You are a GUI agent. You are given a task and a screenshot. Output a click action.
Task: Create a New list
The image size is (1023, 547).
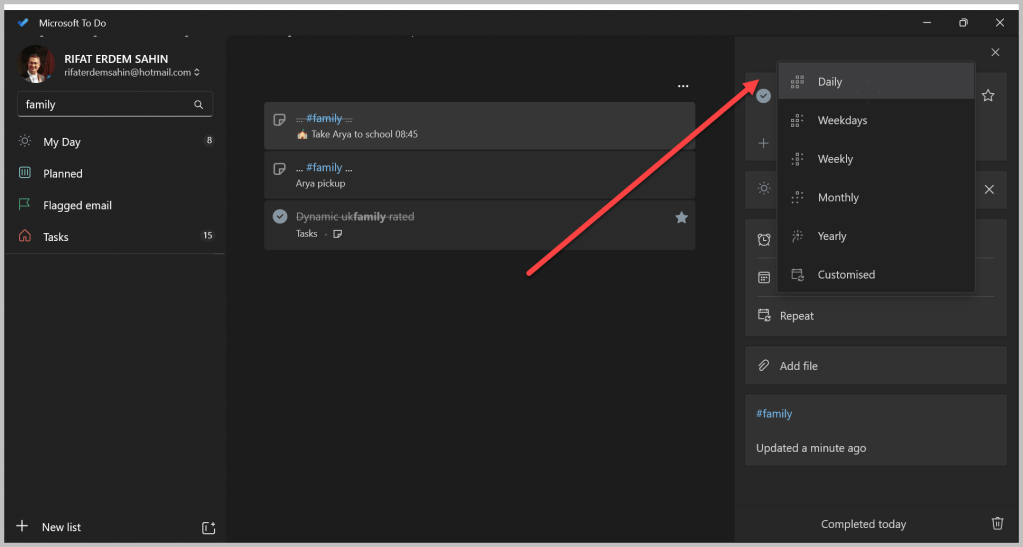(61, 527)
